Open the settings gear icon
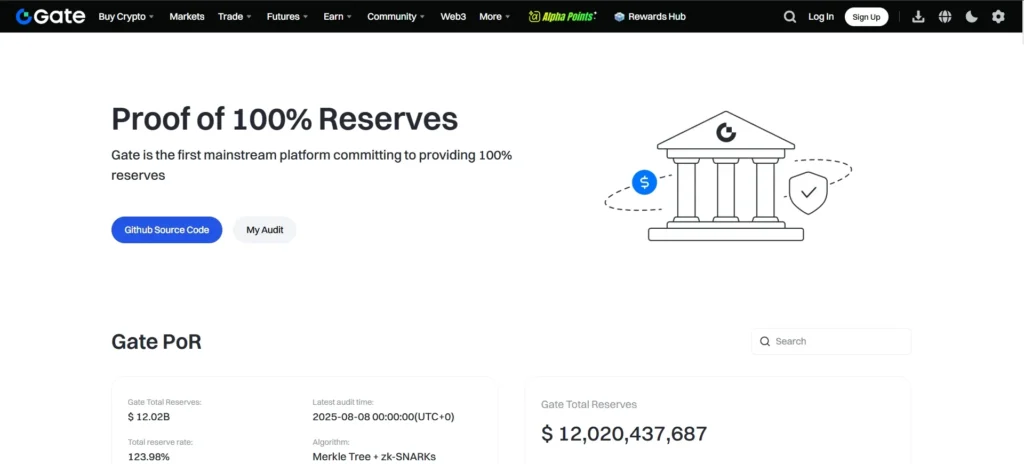Screen dimensions: 1024x464 click(999, 17)
